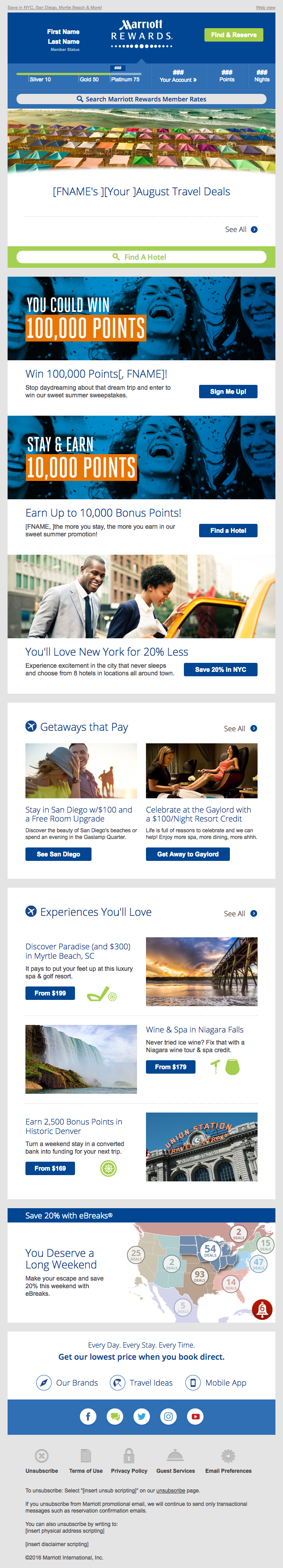Open the Instagram icon in footer

(168, 1416)
